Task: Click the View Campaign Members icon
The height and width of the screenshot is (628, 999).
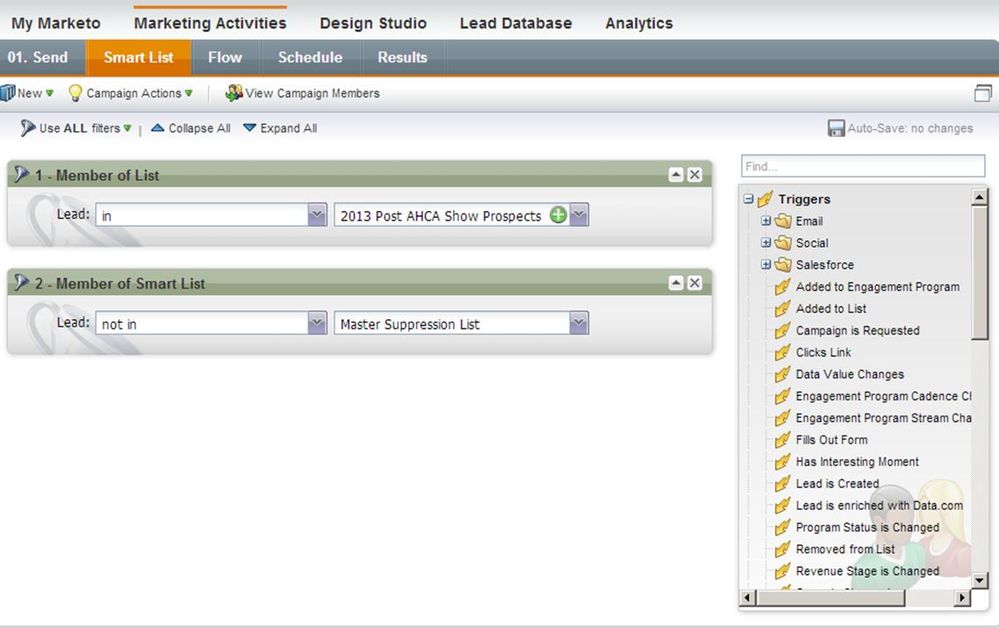Action: [234, 93]
